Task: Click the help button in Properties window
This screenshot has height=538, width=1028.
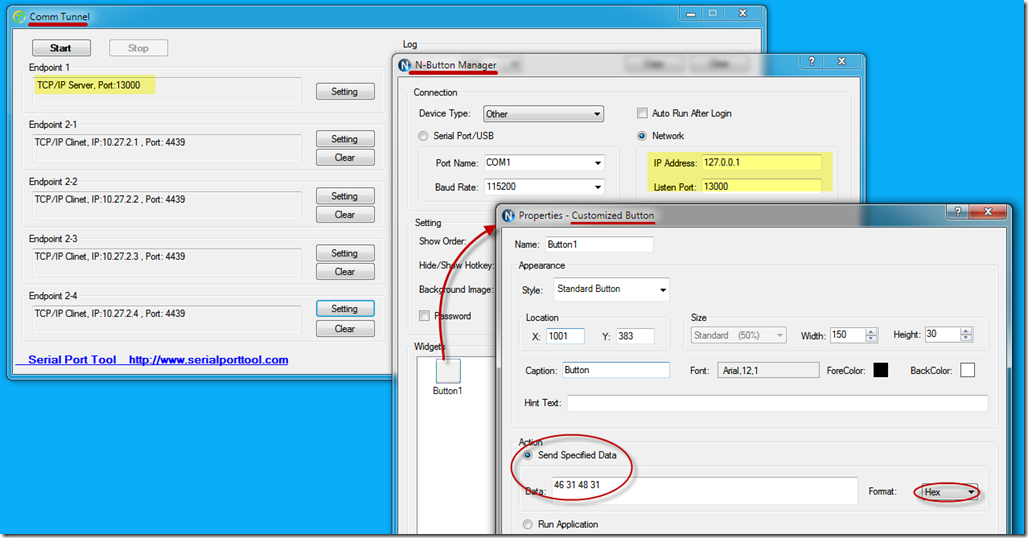Action: tap(957, 212)
